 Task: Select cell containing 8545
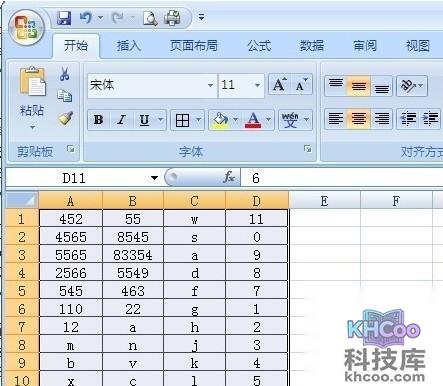click(133, 237)
